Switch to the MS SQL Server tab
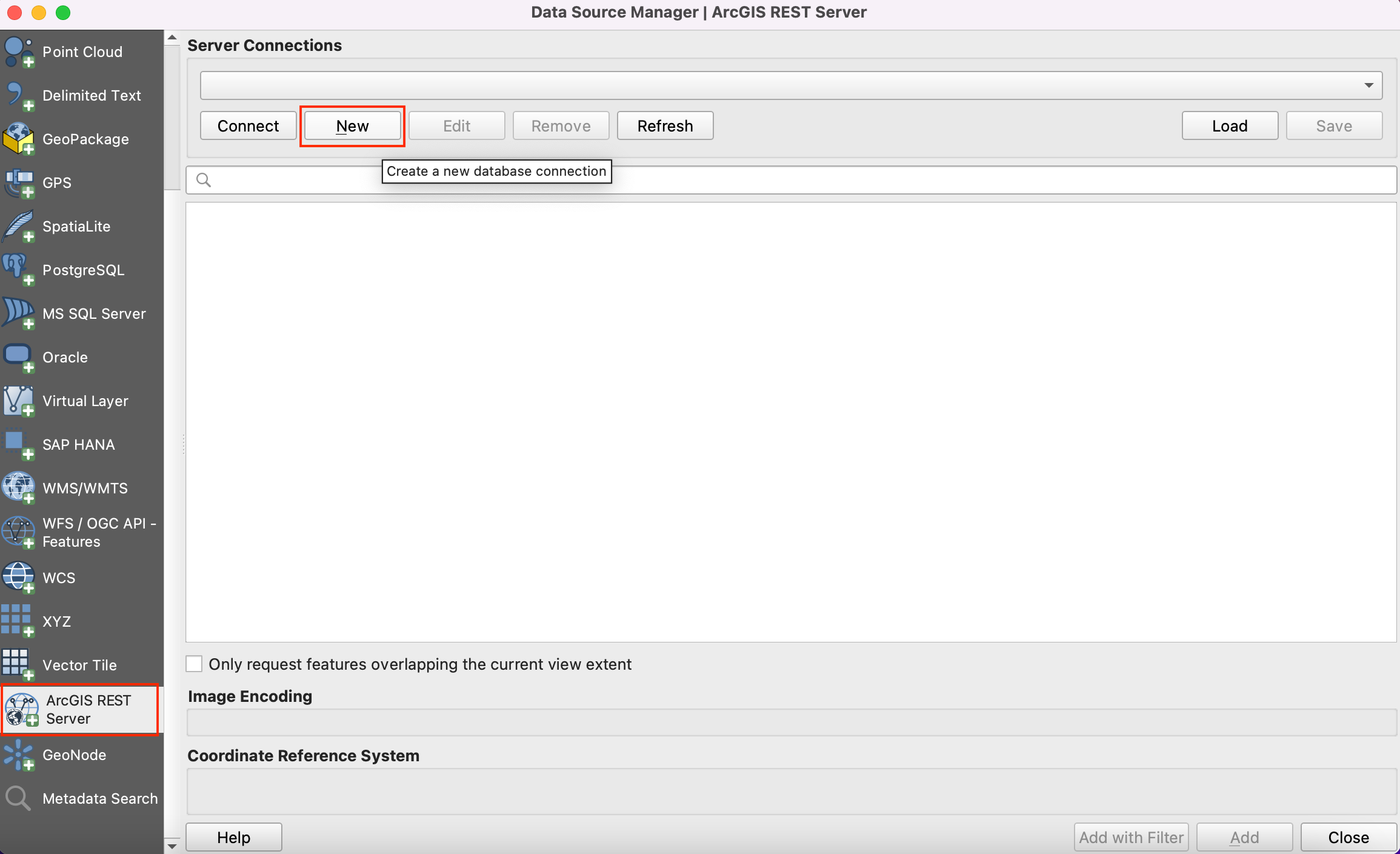The image size is (1400, 854). click(x=93, y=313)
